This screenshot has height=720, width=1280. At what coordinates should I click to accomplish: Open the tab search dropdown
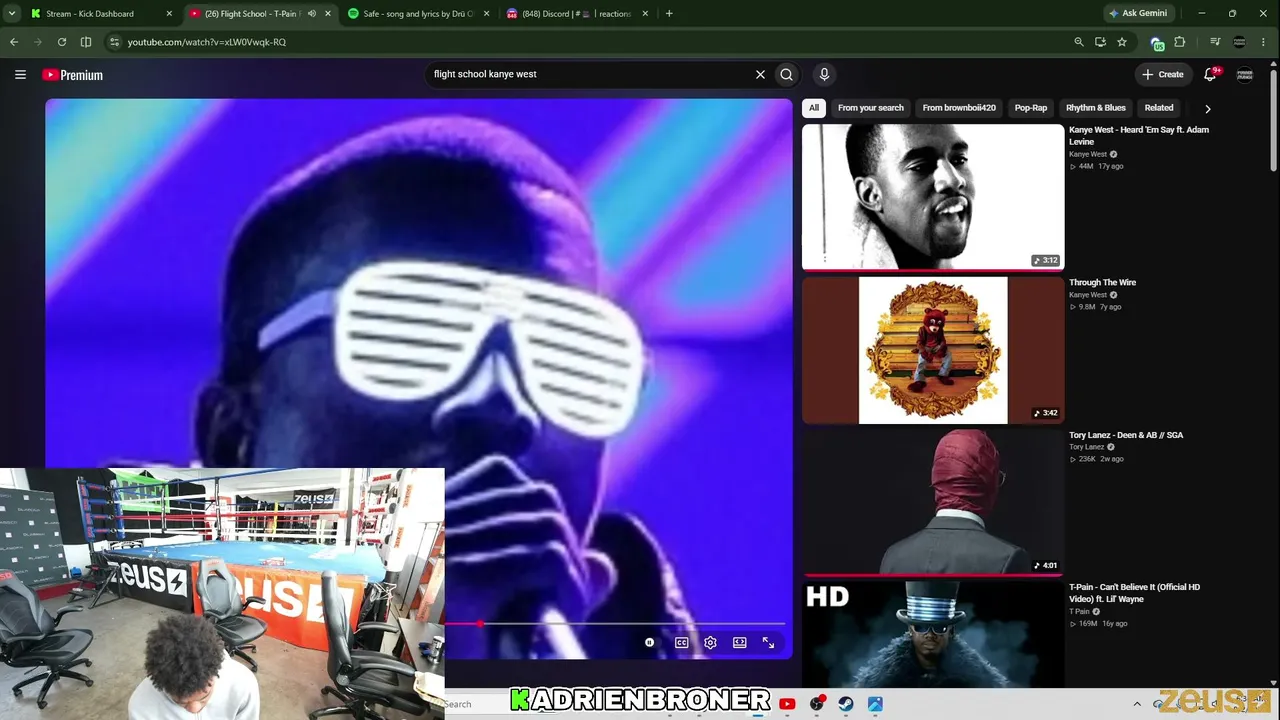[x=12, y=14]
